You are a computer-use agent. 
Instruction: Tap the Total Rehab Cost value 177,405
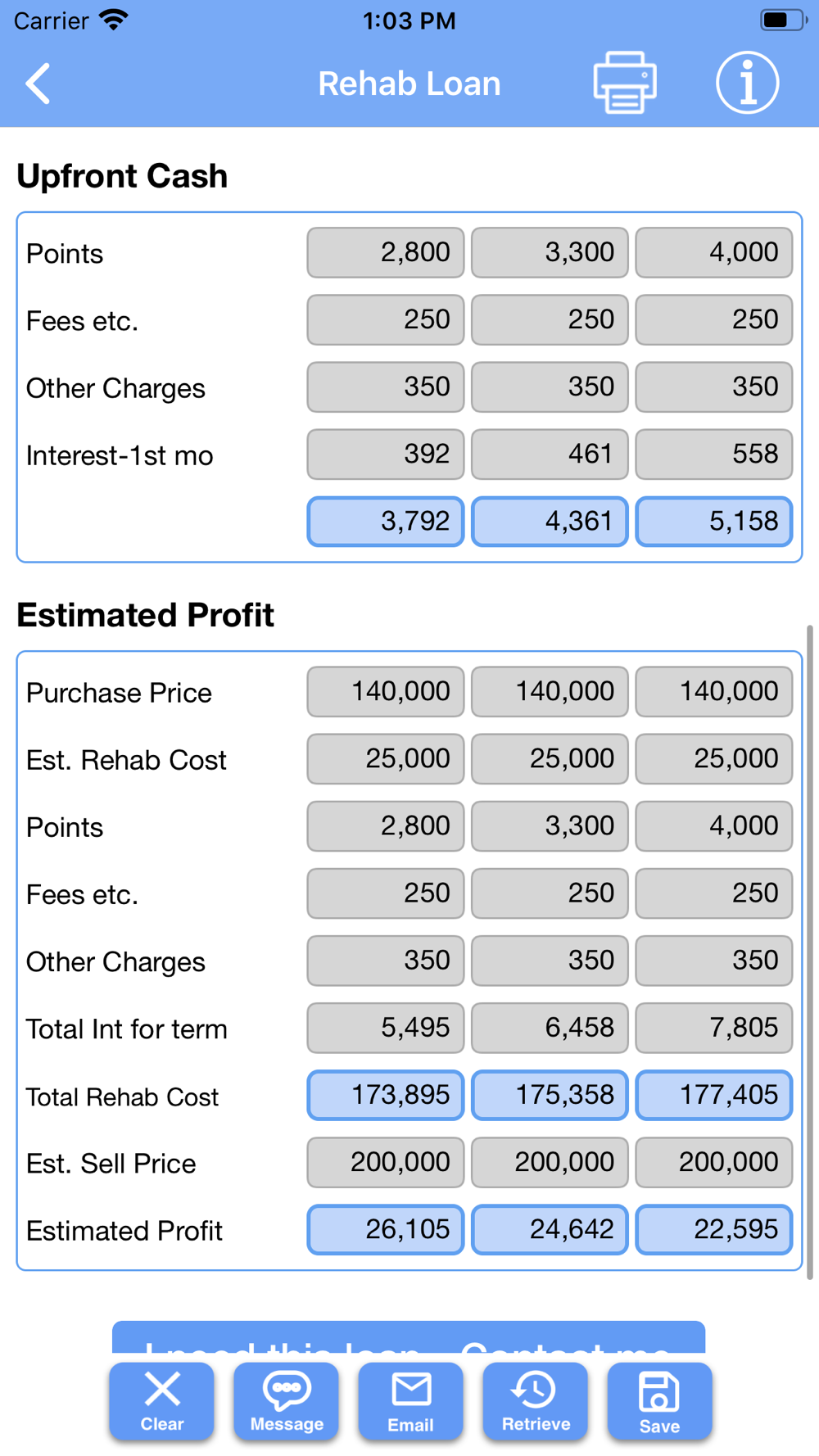click(x=714, y=1095)
